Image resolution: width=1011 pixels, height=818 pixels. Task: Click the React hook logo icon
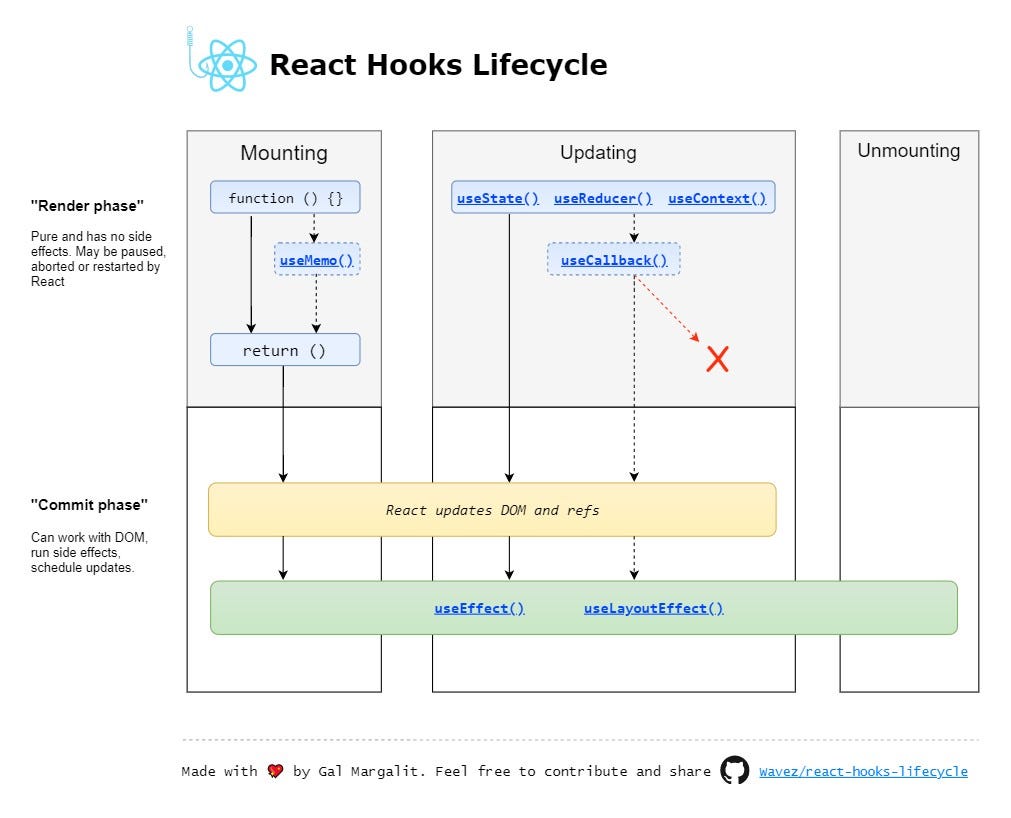coord(221,59)
